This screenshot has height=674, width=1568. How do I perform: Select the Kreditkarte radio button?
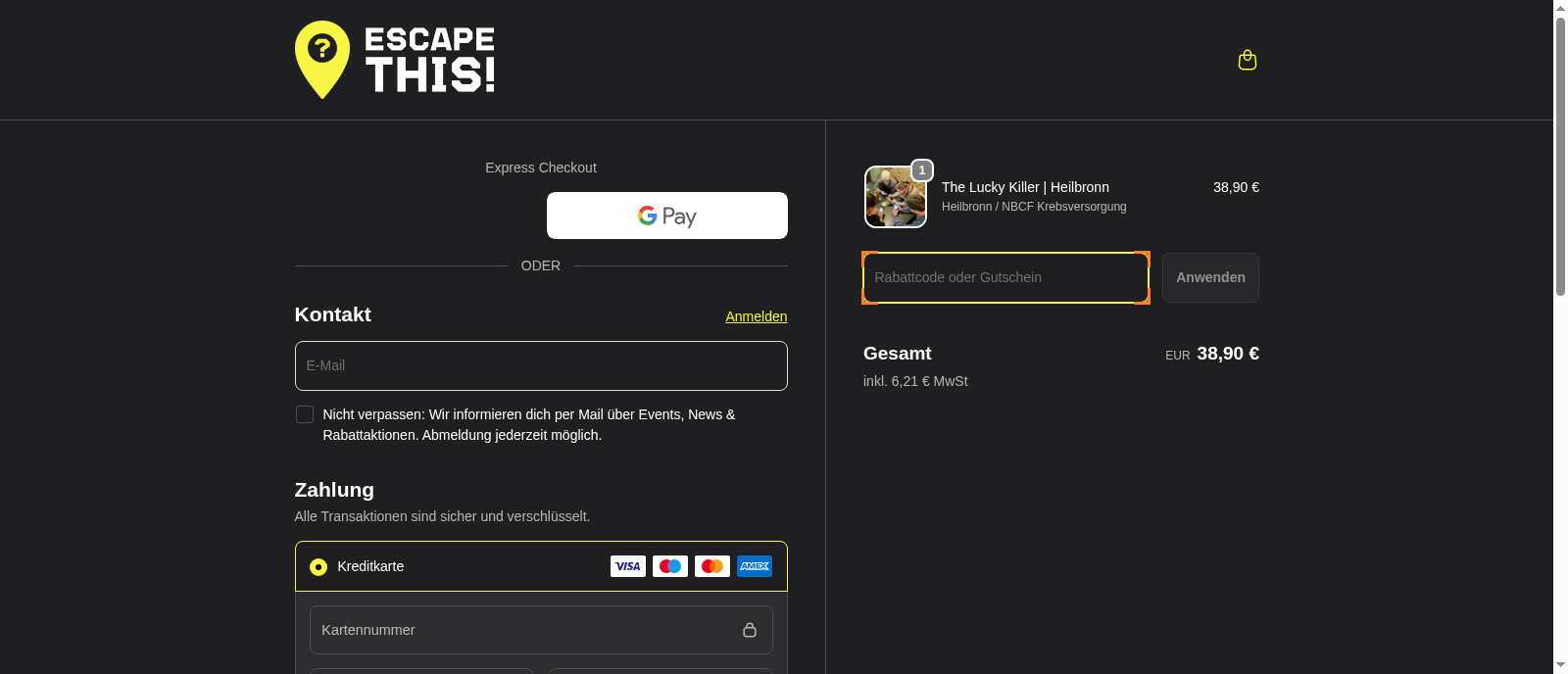(318, 567)
